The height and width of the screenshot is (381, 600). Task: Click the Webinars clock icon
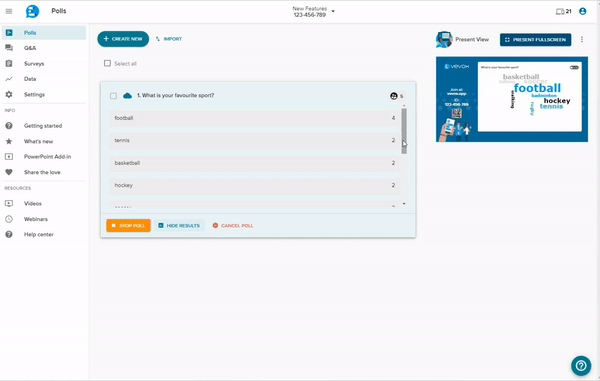click(9, 219)
